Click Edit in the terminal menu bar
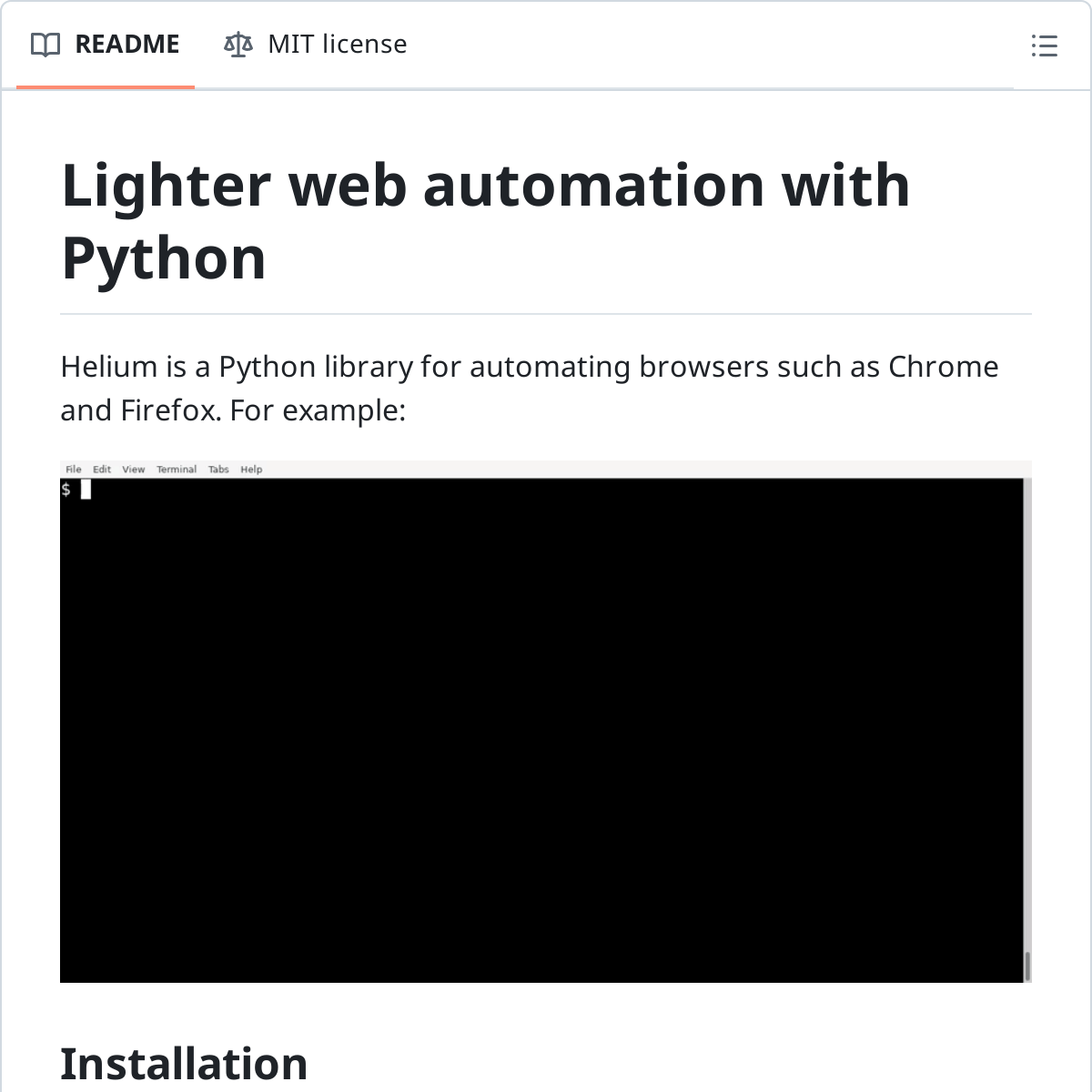Screen dimensions: 1092x1092 click(x=102, y=470)
